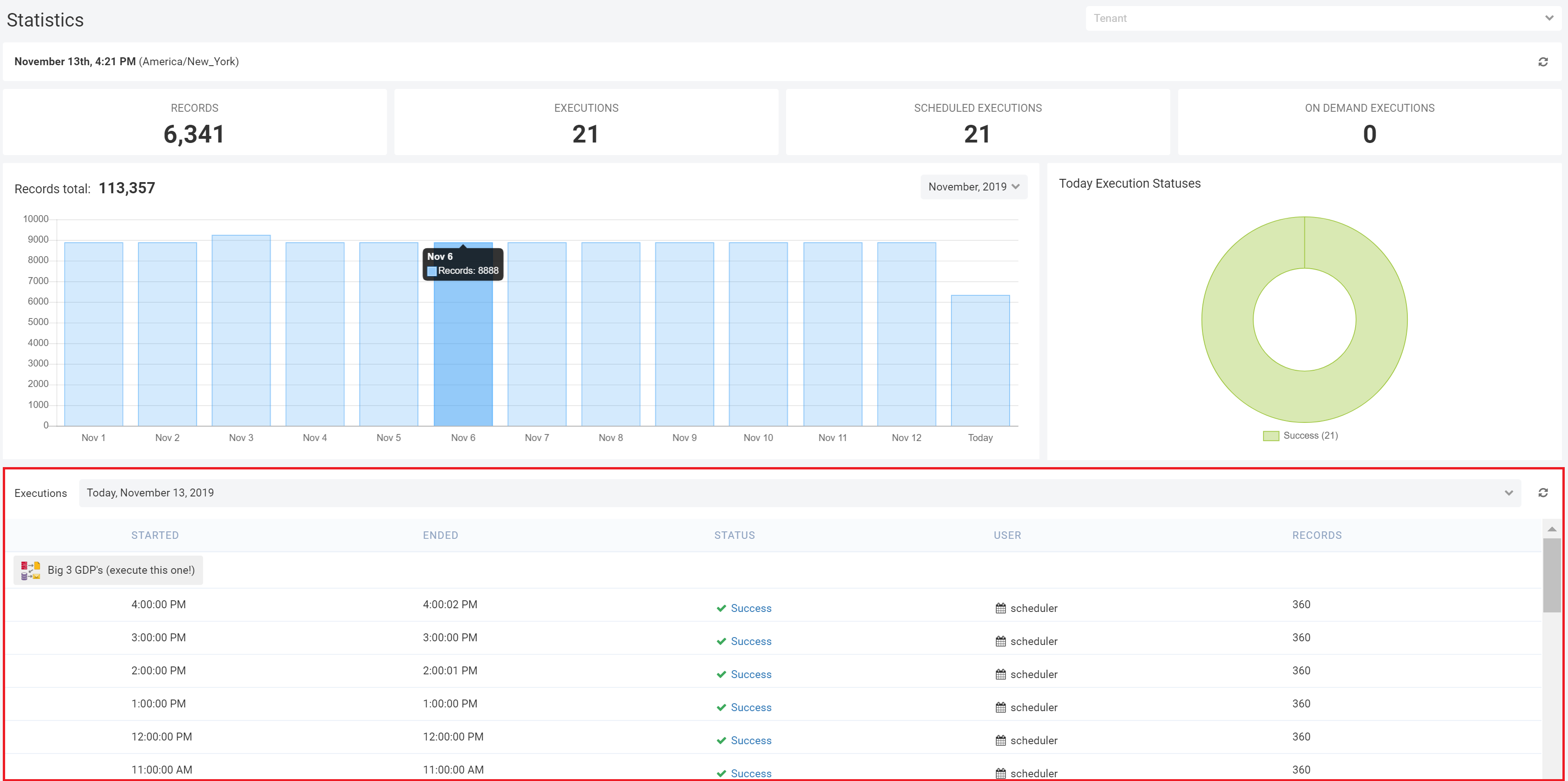Click the Records total 113,357 value
The width and height of the screenshot is (1568, 781).
tap(127, 188)
